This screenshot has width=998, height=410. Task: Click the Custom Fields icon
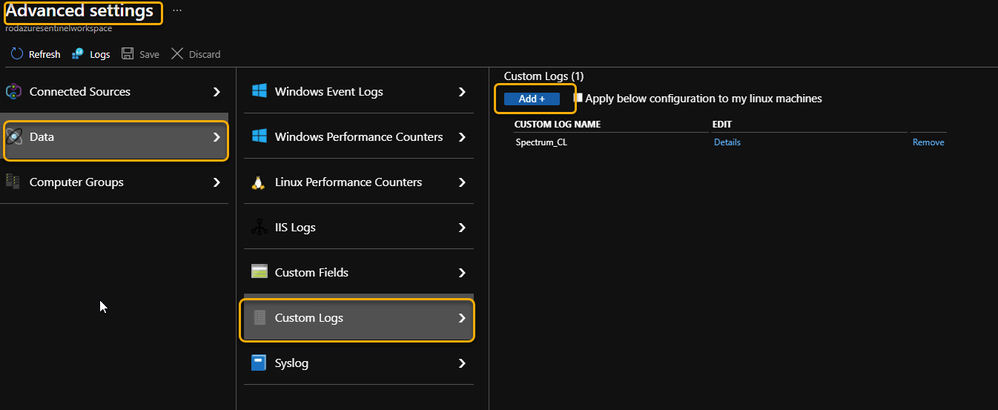click(259, 272)
